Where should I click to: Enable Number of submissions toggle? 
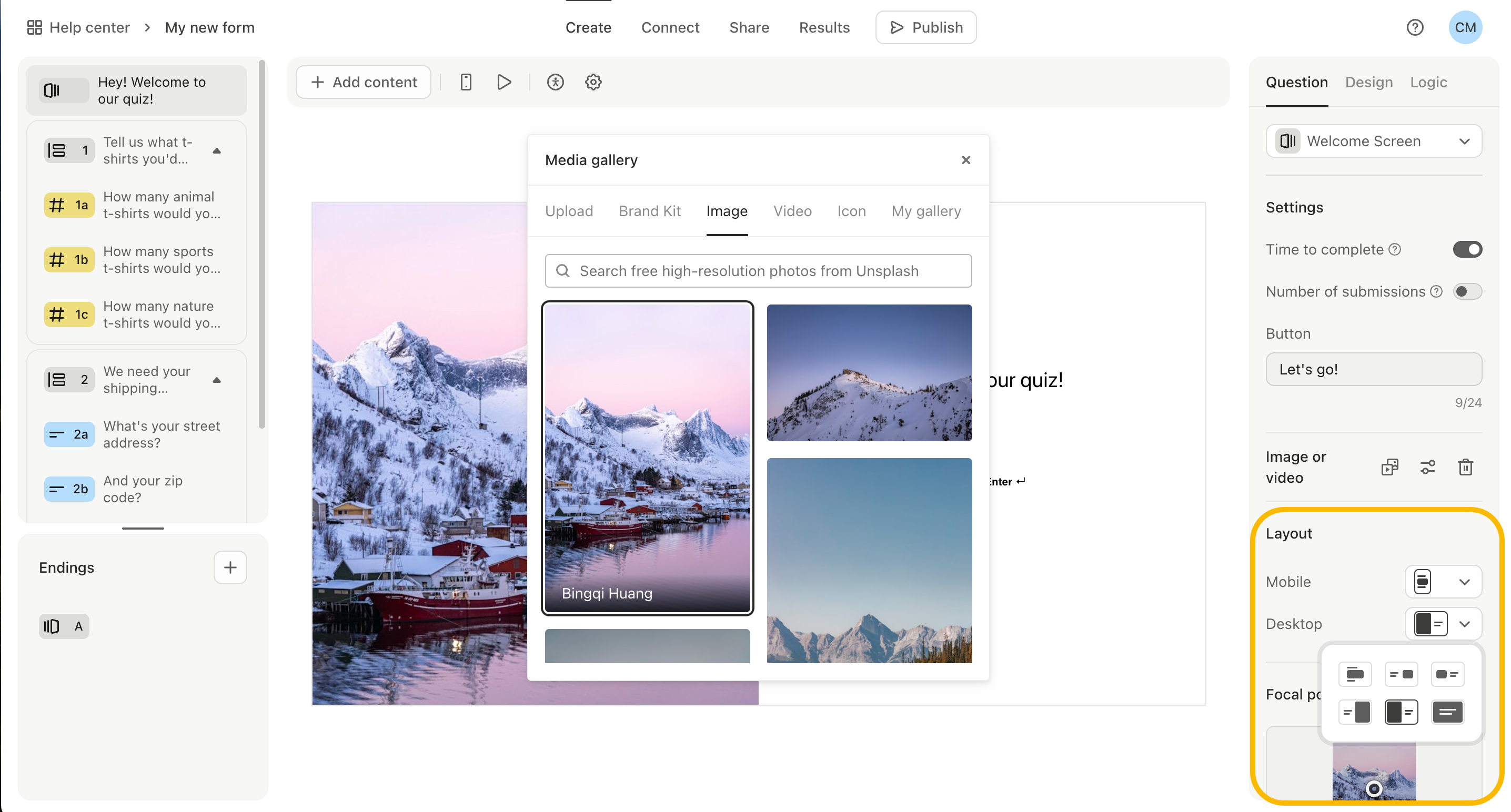click(1467, 292)
